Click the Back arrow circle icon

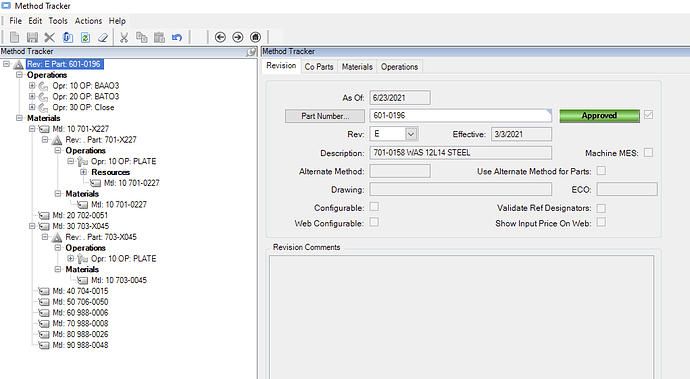point(220,37)
